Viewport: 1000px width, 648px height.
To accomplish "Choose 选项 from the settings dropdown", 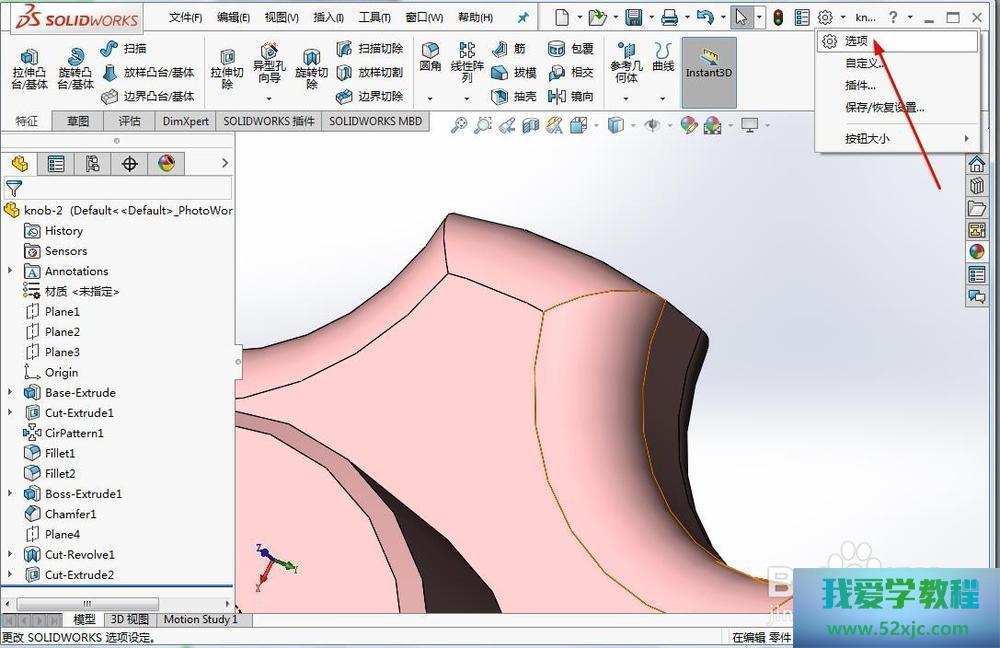I will pyautogui.click(x=857, y=41).
